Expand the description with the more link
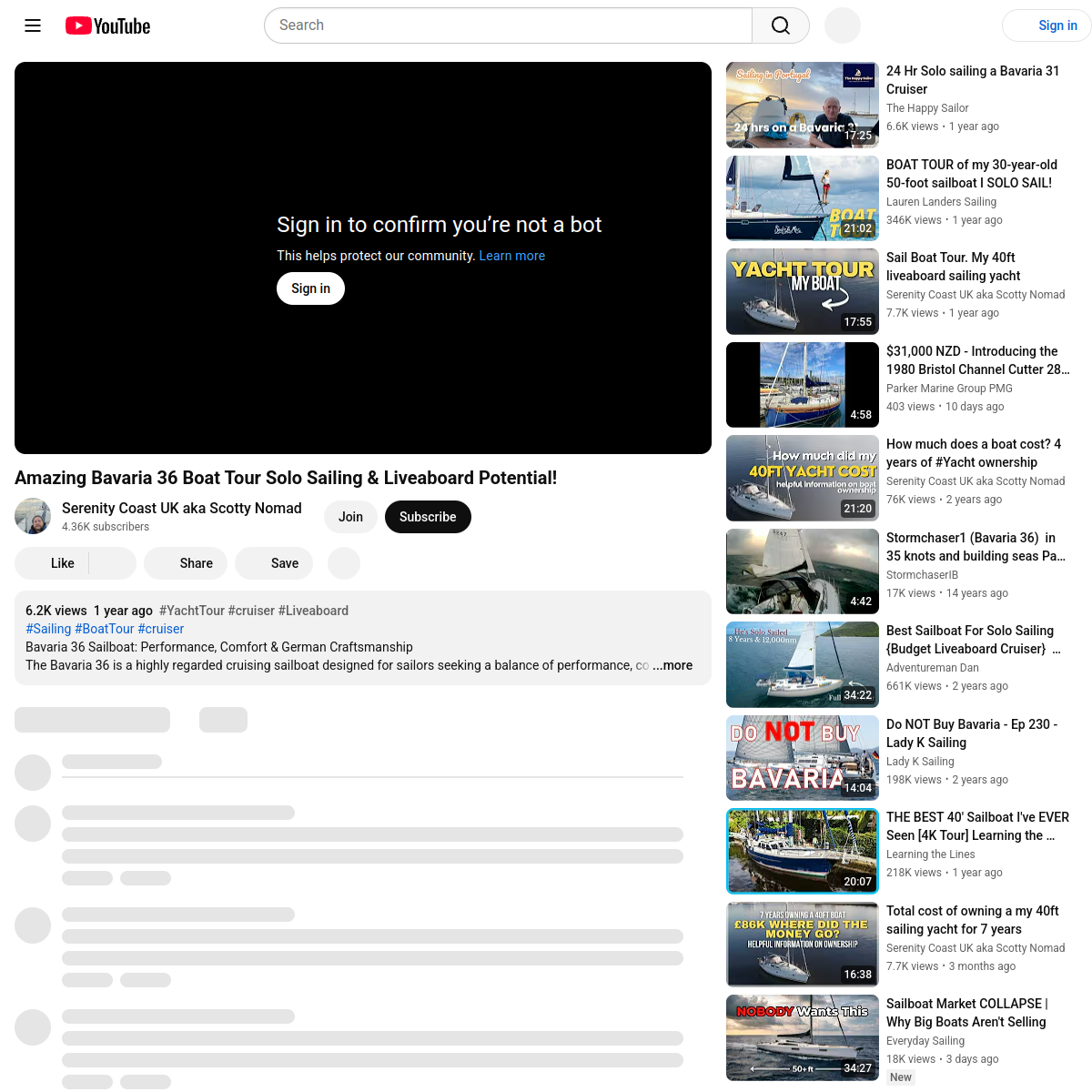This screenshot has height=1092, width=1092. click(x=672, y=665)
